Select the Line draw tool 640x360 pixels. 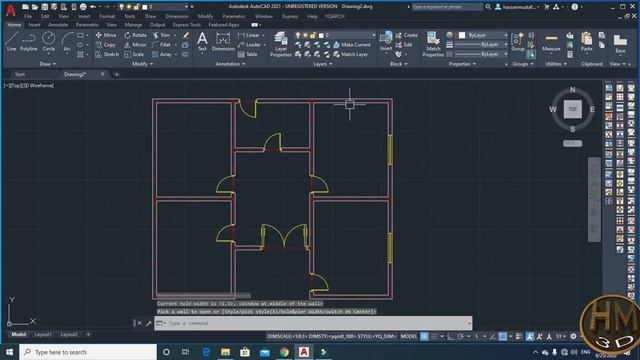pos(11,41)
